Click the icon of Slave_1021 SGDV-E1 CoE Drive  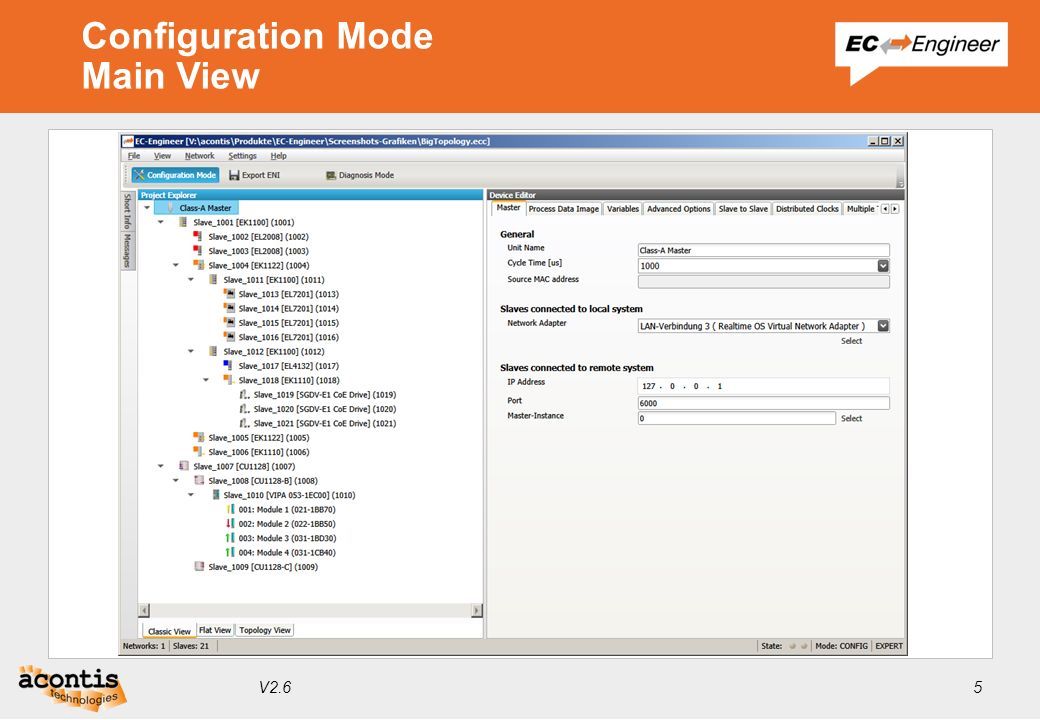pyautogui.click(x=244, y=423)
